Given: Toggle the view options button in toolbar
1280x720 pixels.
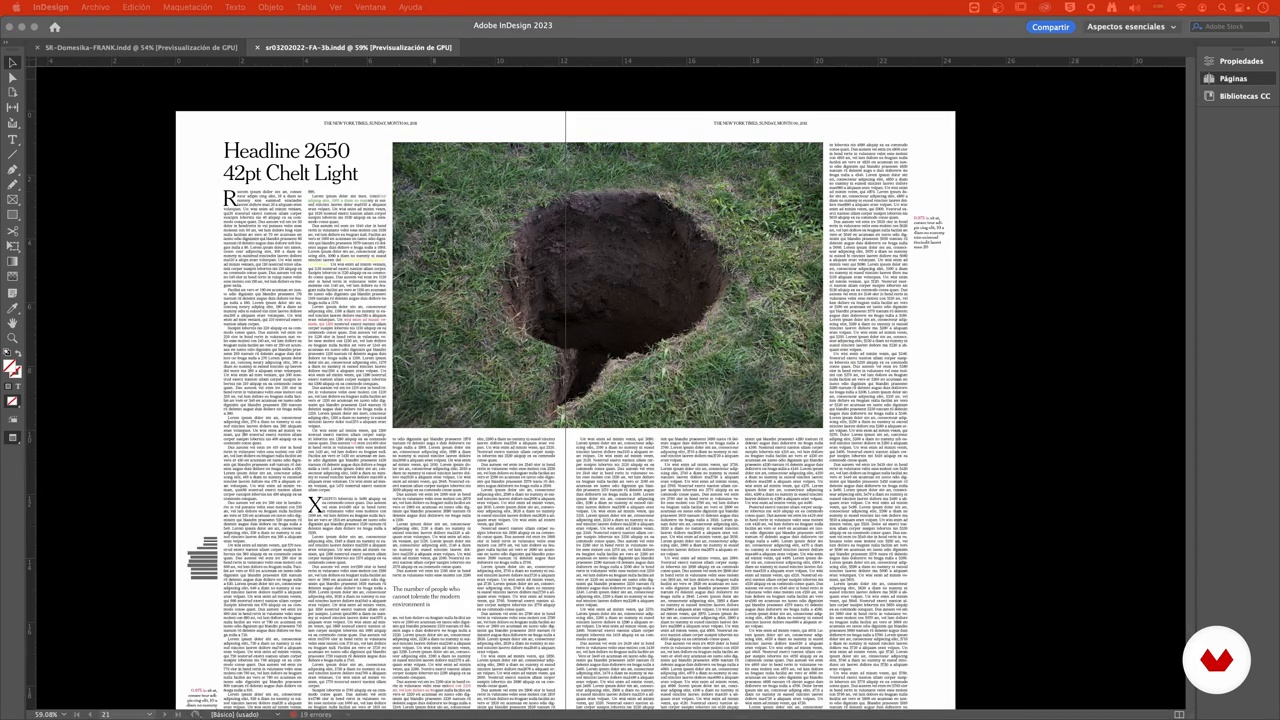Looking at the screenshot, I should (13, 419).
